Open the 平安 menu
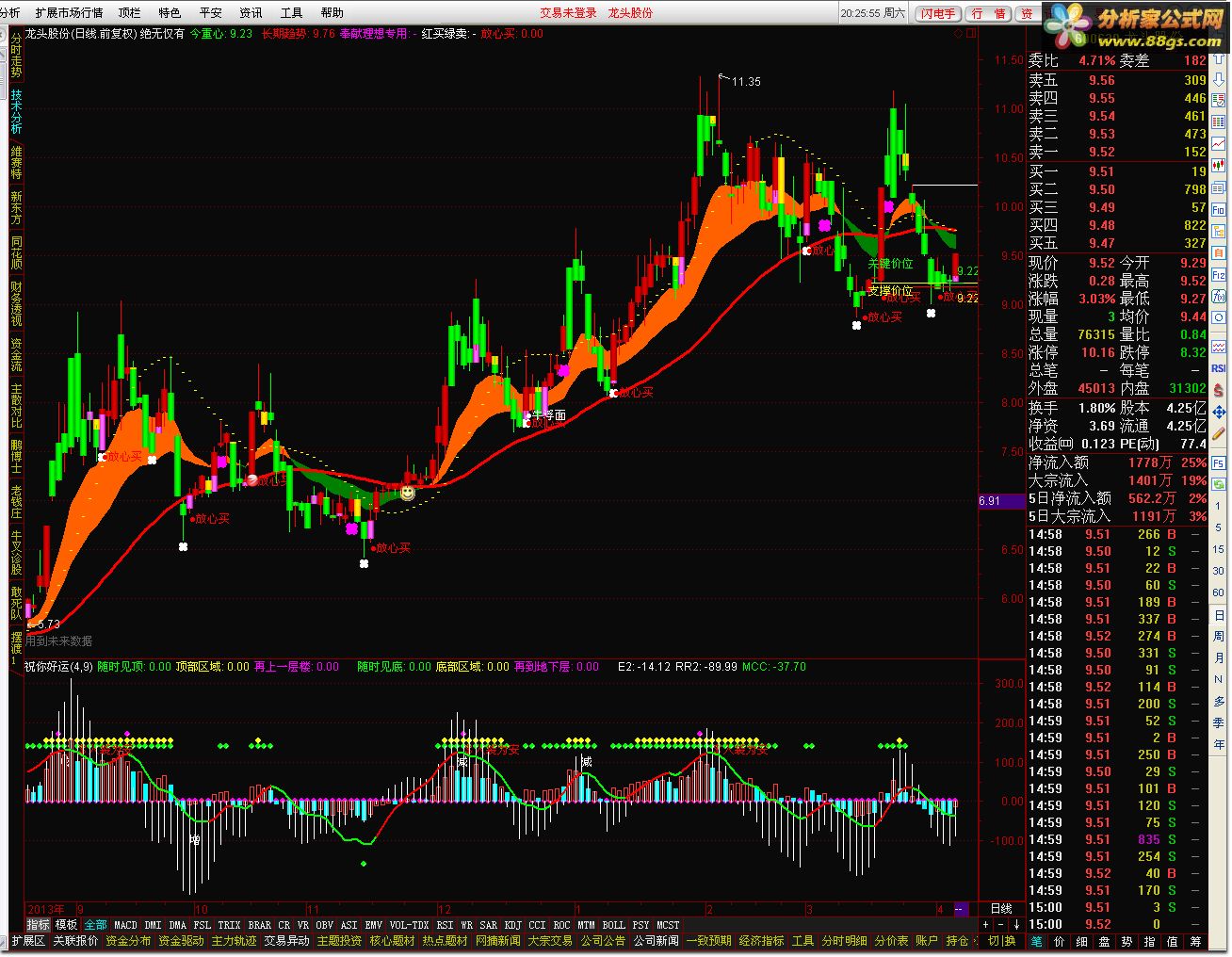This screenshot has width=1232, height=957. click(210, 12)
